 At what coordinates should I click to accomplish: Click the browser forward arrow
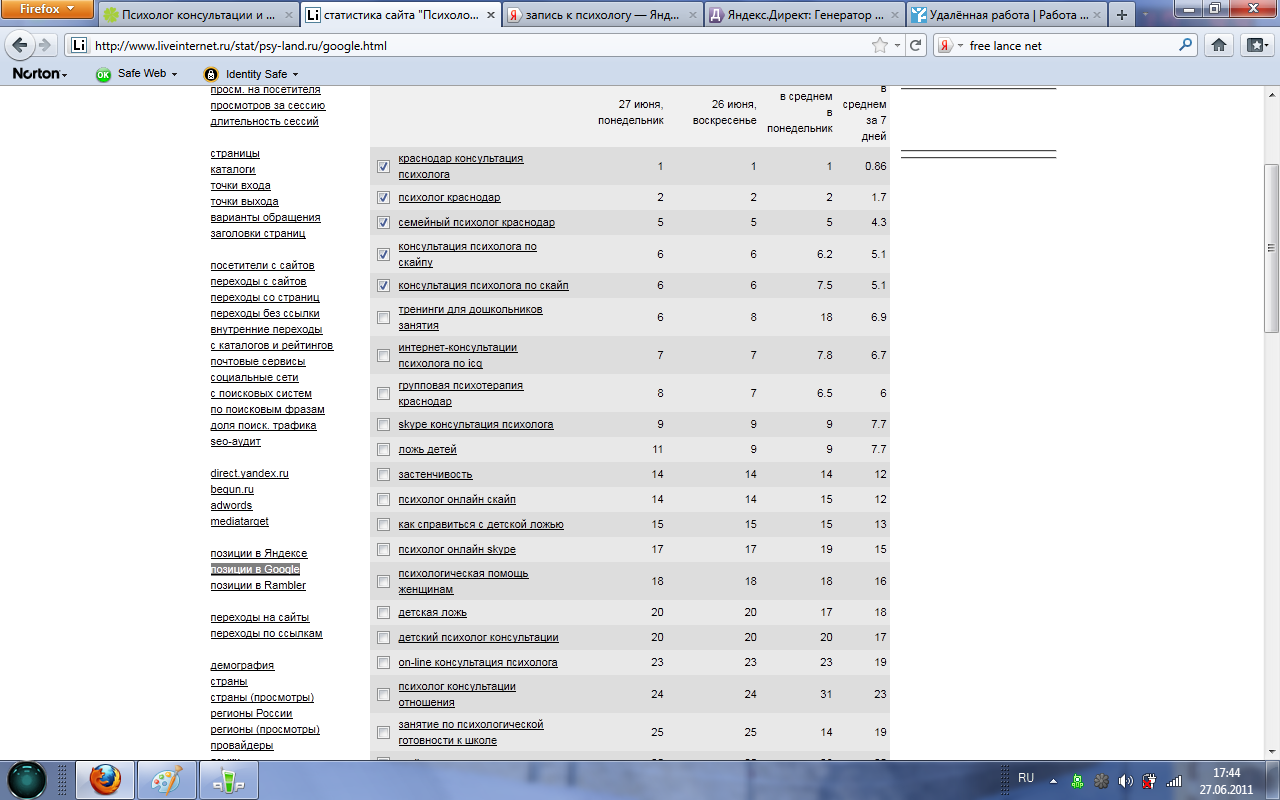point(45,45)
